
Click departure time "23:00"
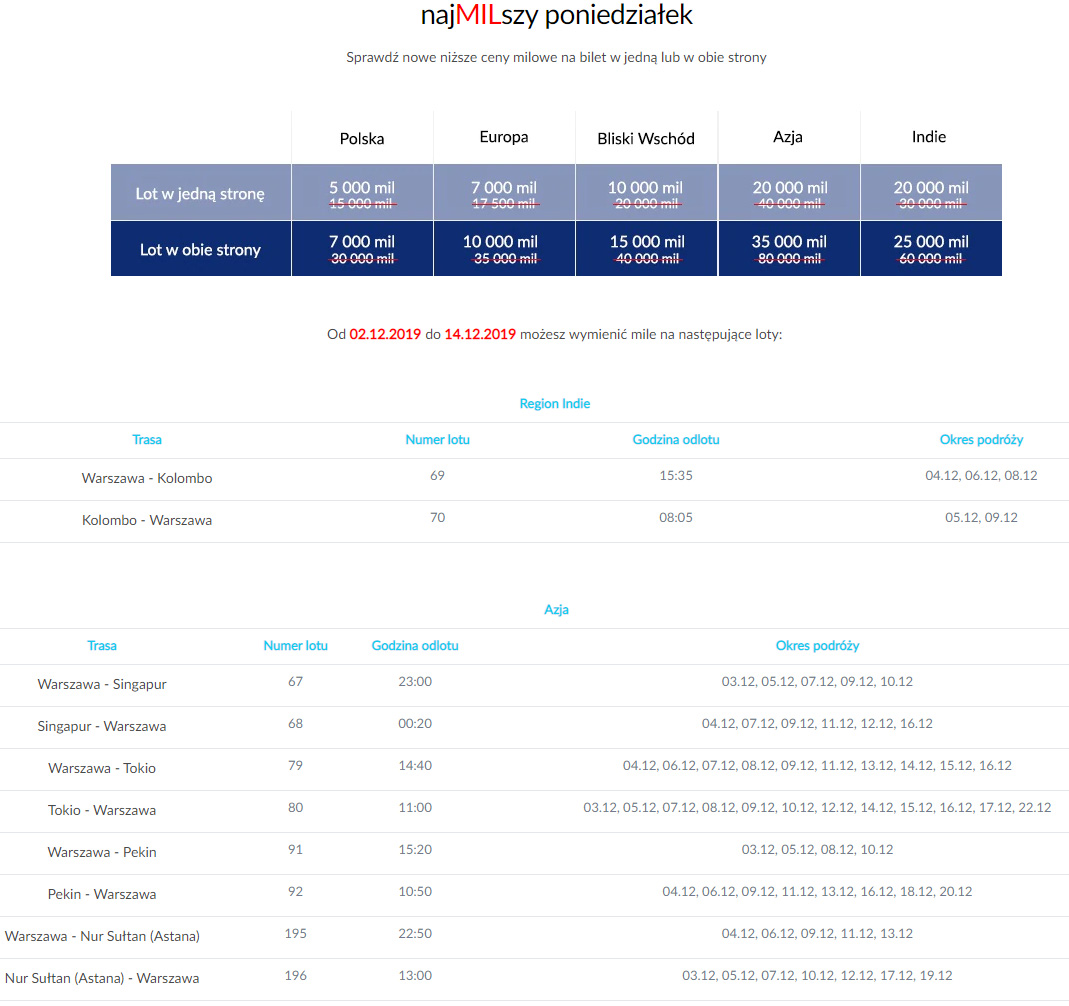coord(415,681)
